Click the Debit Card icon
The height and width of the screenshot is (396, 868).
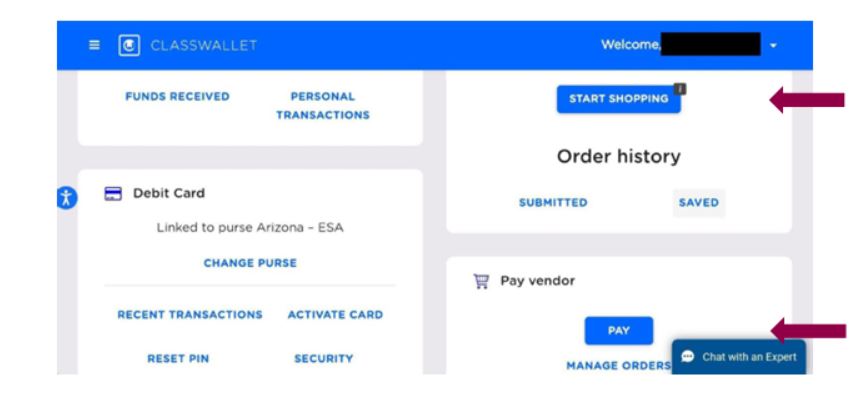113,193
